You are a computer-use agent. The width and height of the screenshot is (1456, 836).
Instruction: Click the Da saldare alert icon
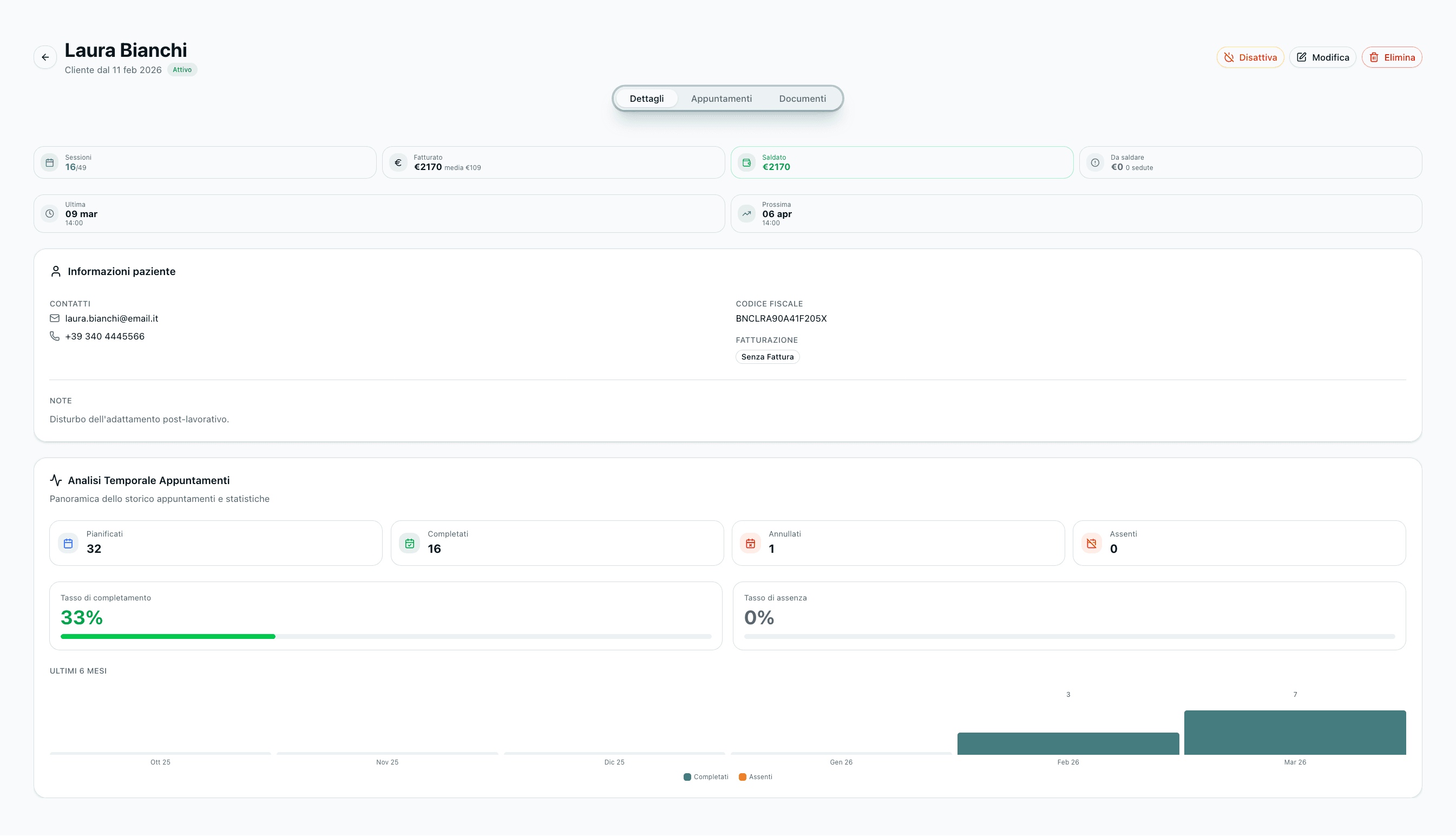(1095, 162)
